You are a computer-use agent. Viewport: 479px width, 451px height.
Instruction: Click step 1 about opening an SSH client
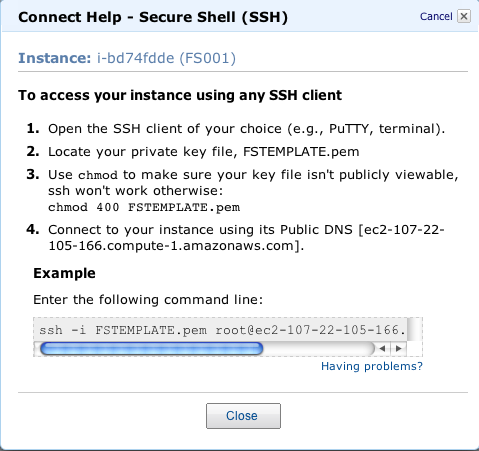[x=246, y=129]
